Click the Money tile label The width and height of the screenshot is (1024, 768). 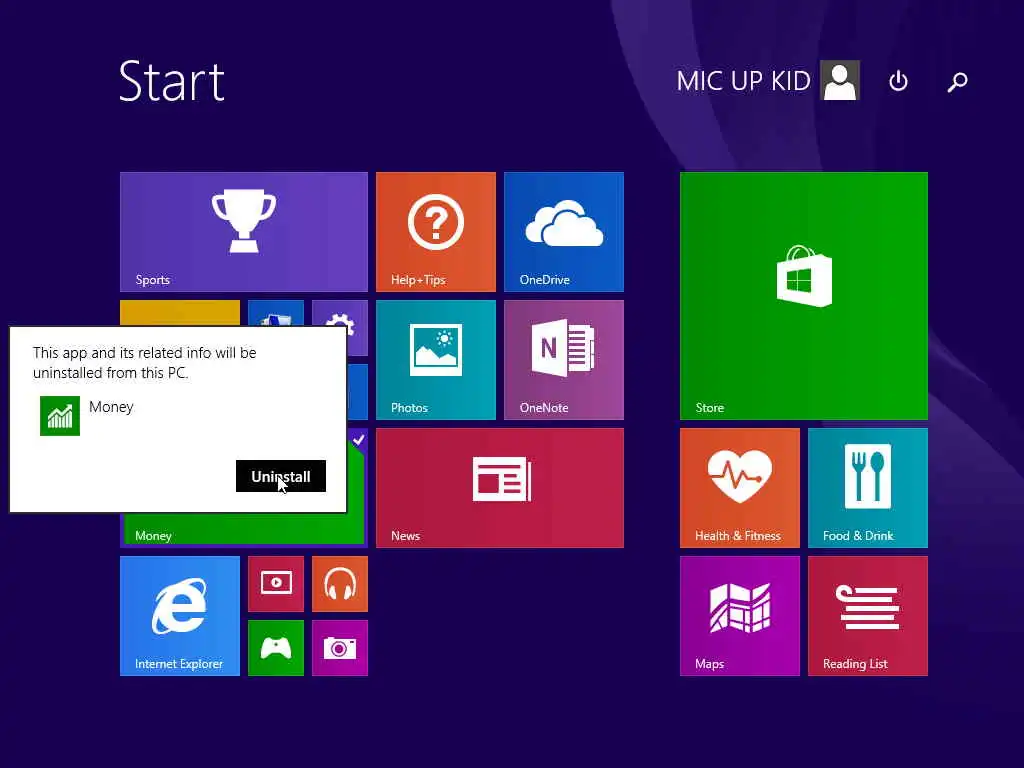[153, 536]
